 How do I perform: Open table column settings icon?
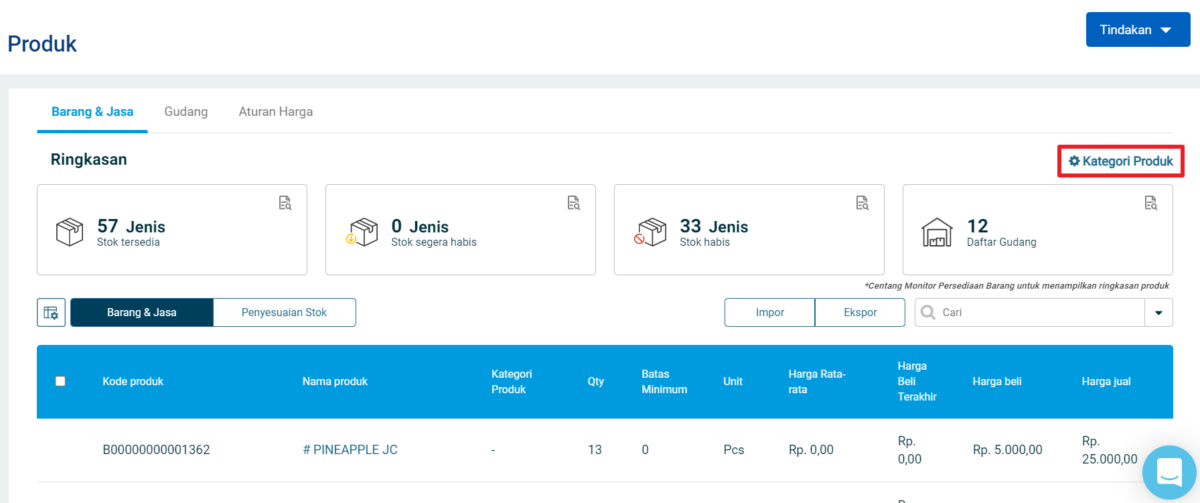pos(51,313)
